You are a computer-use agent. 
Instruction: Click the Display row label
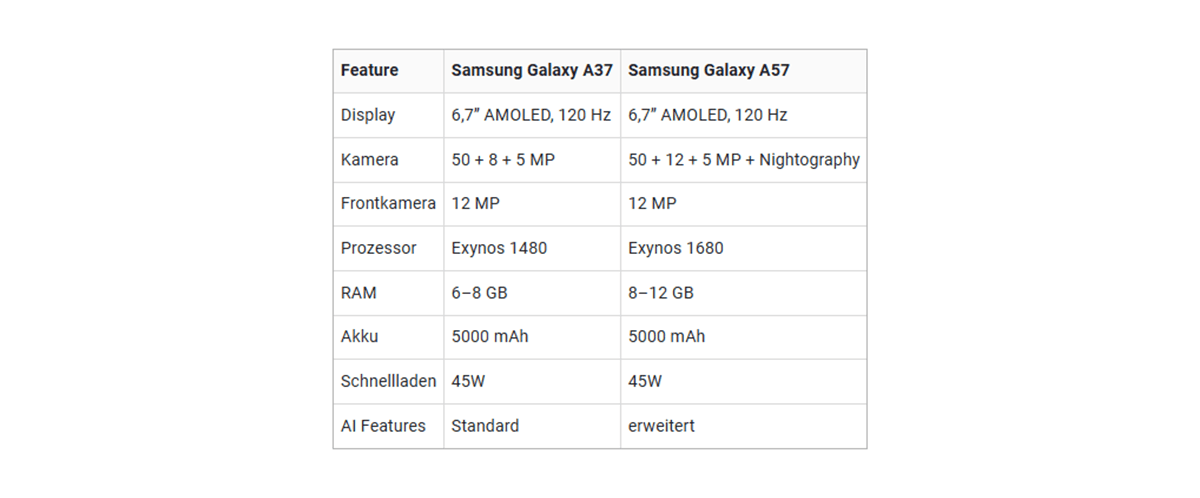(x=368, y=115)
